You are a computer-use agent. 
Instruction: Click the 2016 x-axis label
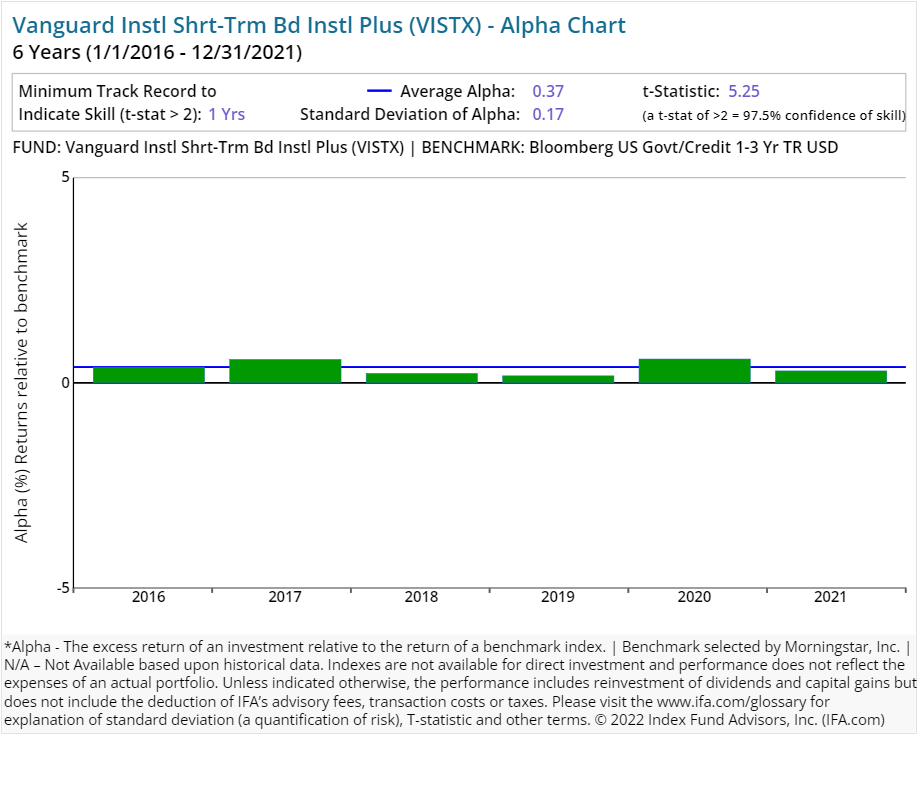(x=149, y=597)
